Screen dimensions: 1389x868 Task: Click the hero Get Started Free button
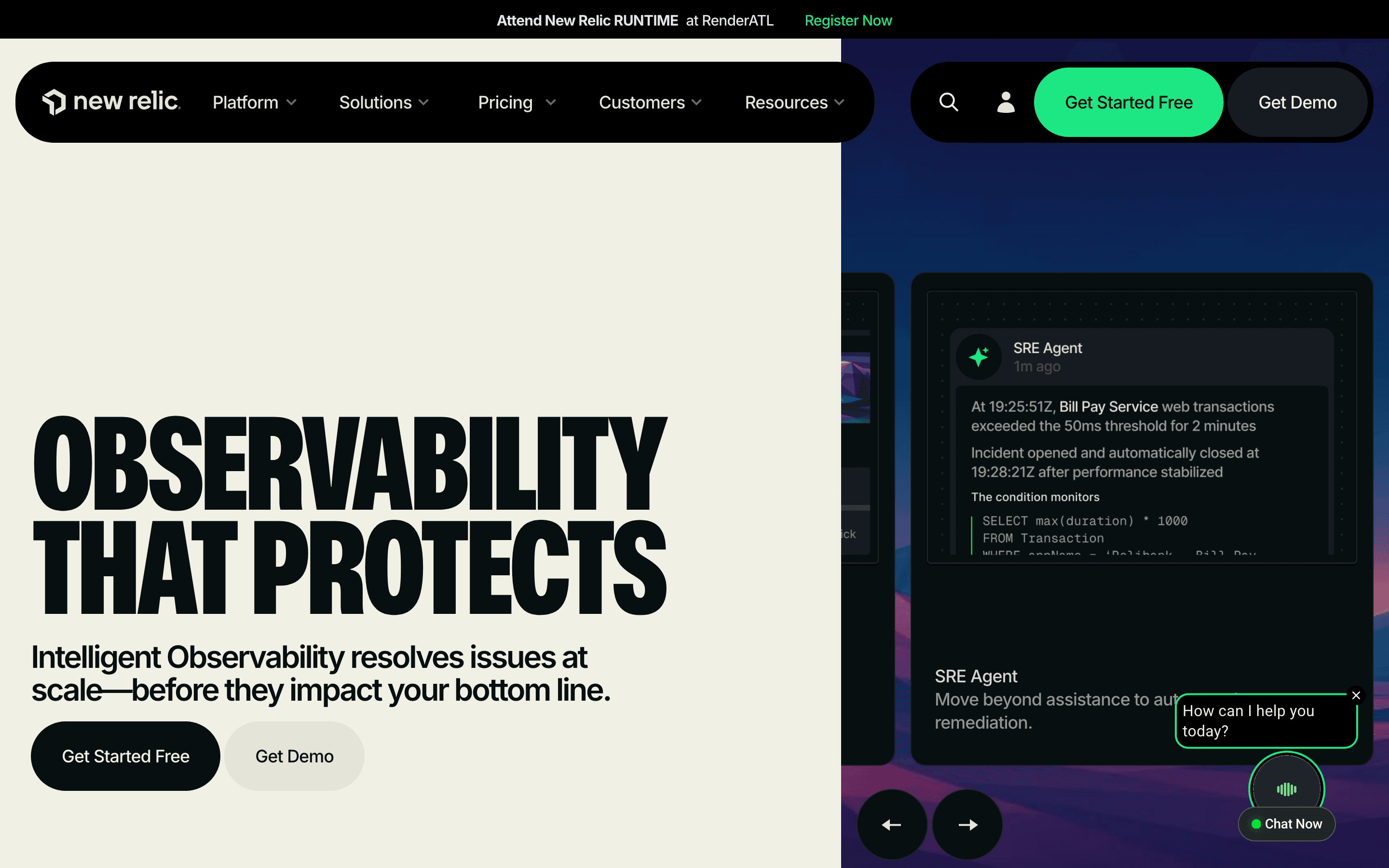(126, 756)
